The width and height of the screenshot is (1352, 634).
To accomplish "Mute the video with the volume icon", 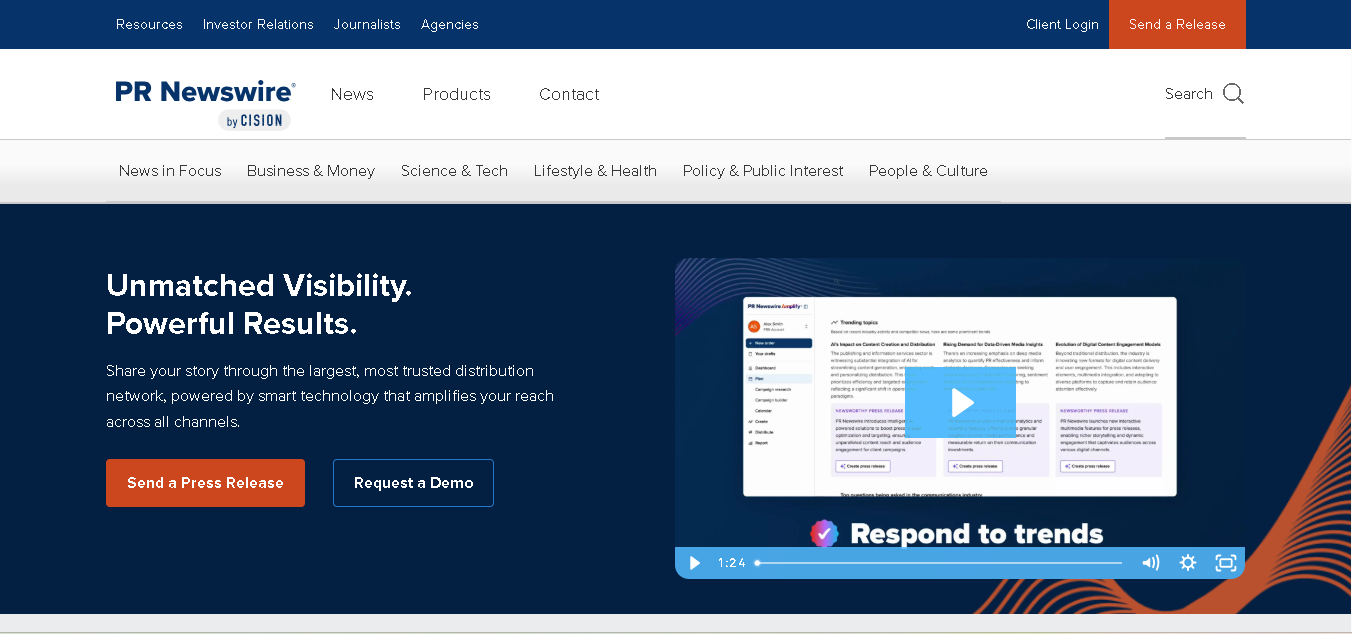I will (x=1150, y=563).
